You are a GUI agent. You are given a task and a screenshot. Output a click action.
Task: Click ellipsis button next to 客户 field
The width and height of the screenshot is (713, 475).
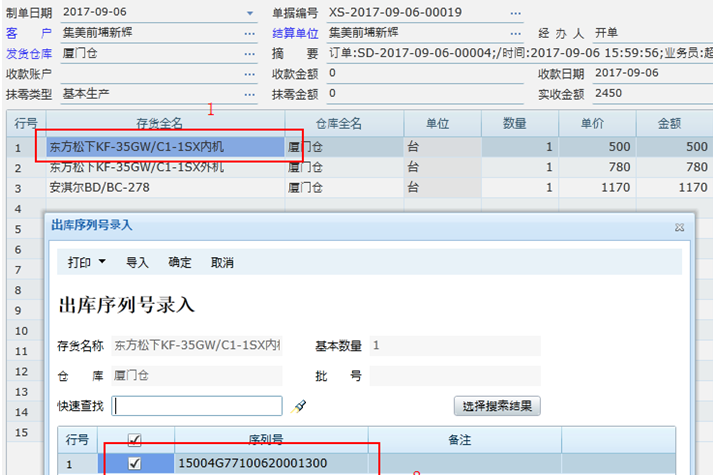click(x=249, y=33)
